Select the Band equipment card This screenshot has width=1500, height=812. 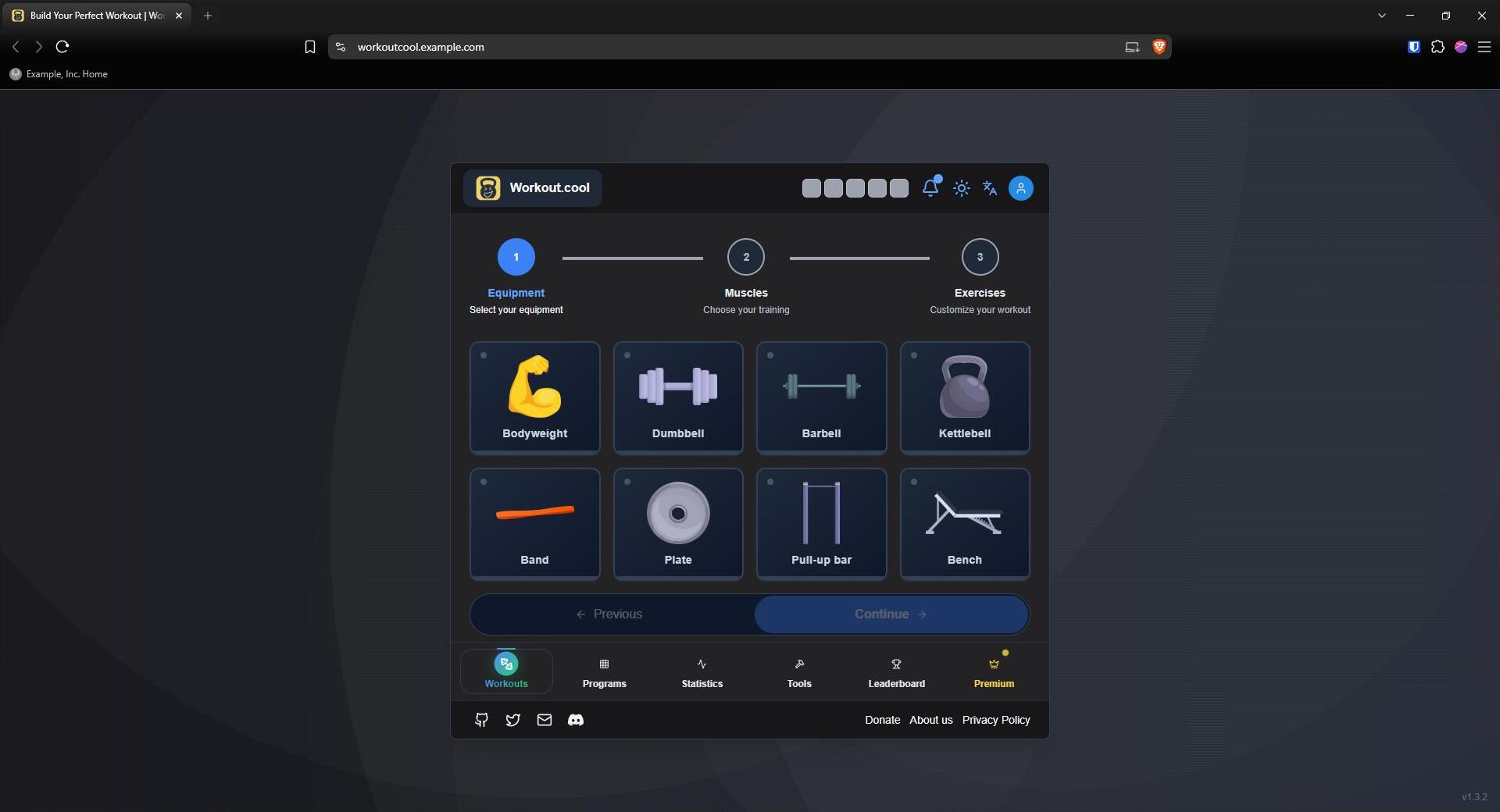click(535, 524)
